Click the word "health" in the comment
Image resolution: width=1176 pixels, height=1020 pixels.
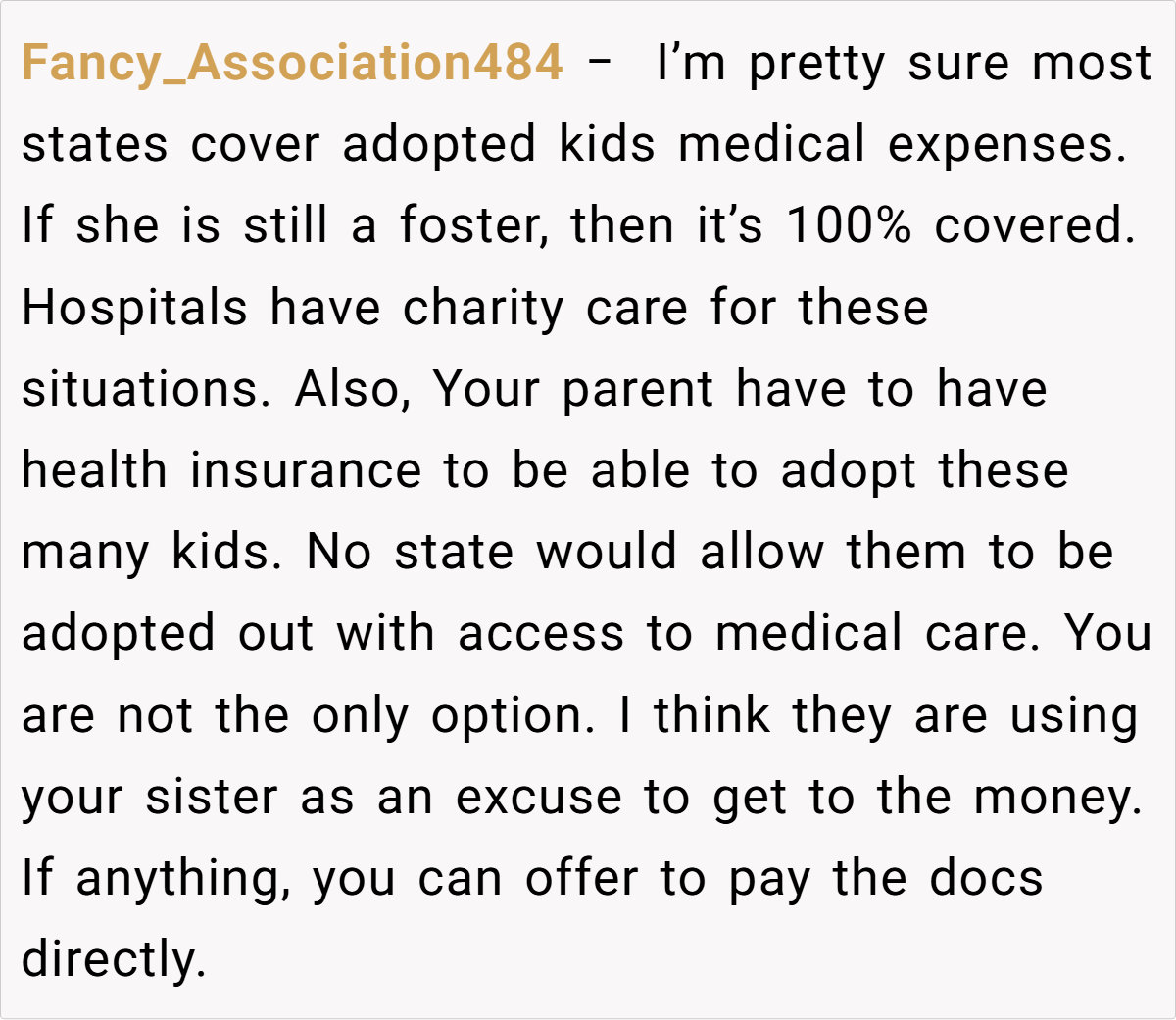coord(94,471)
